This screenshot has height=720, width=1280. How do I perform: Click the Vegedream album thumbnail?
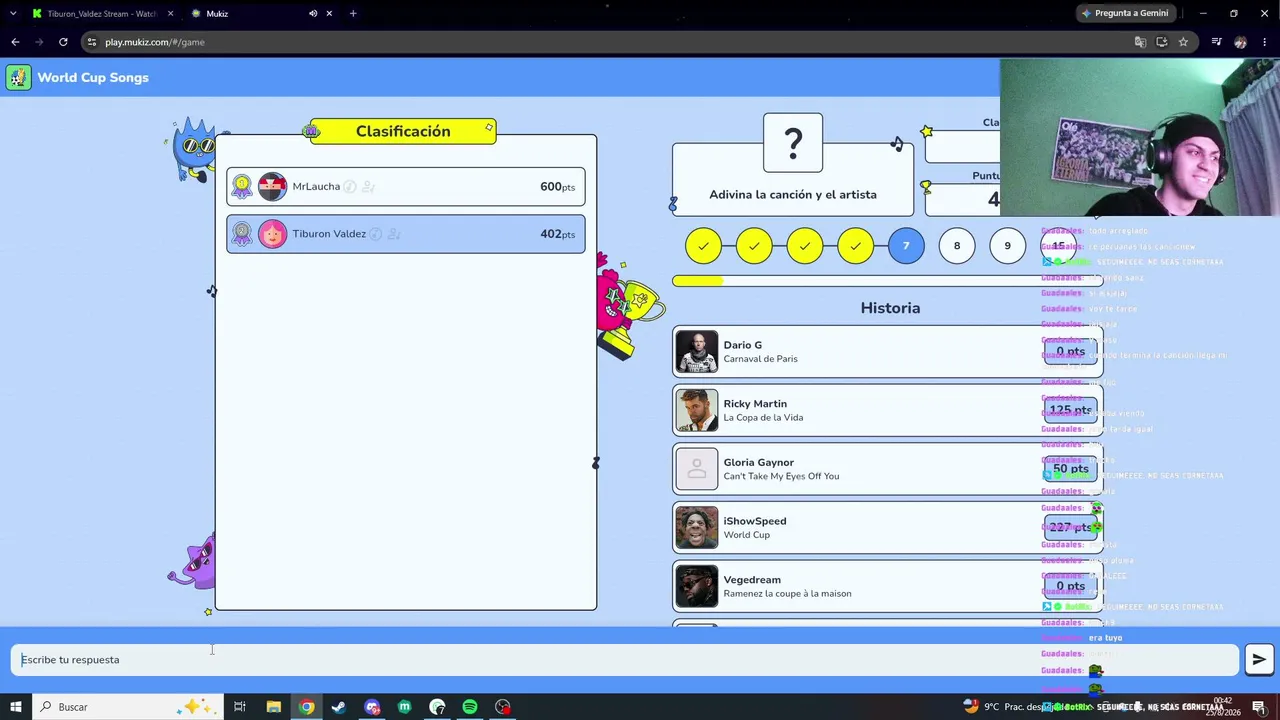[697, 587]
